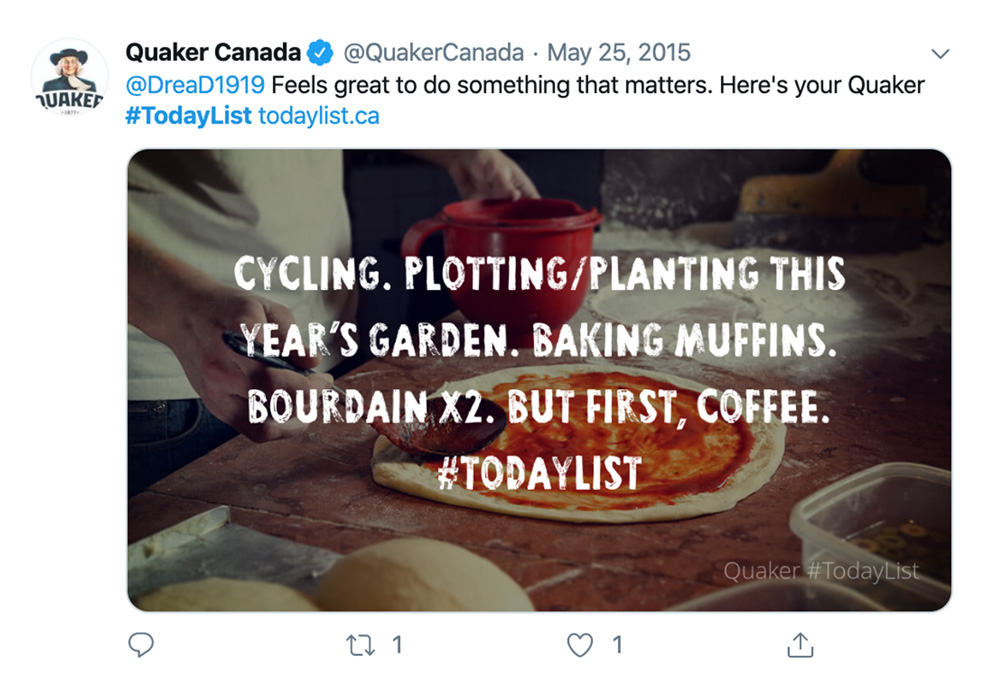Click the blue verified badge
Viewport: 1000px width, 680px height.
tap(320, 53)
